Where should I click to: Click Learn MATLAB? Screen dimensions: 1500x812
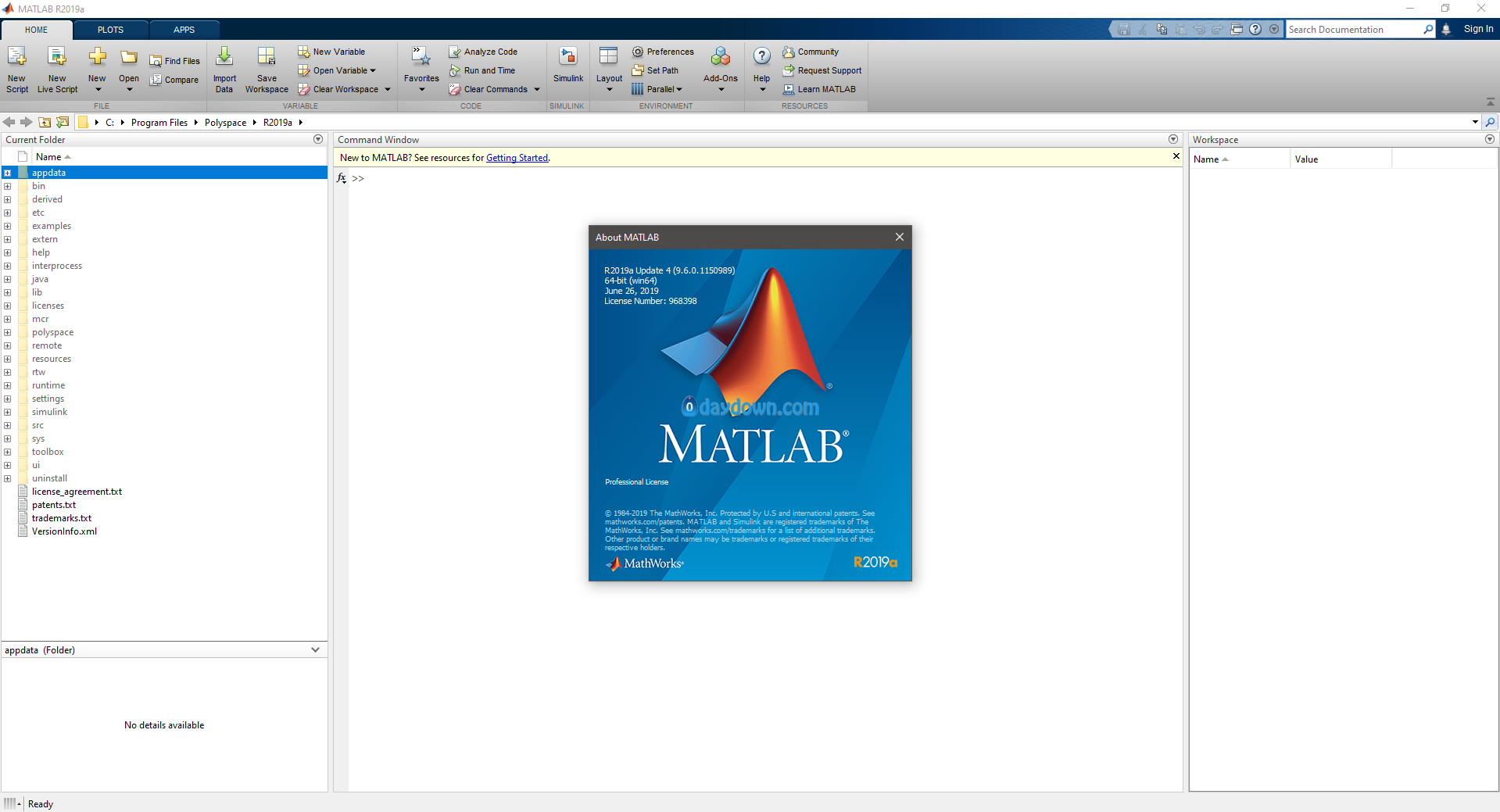(x=819, y=89)
